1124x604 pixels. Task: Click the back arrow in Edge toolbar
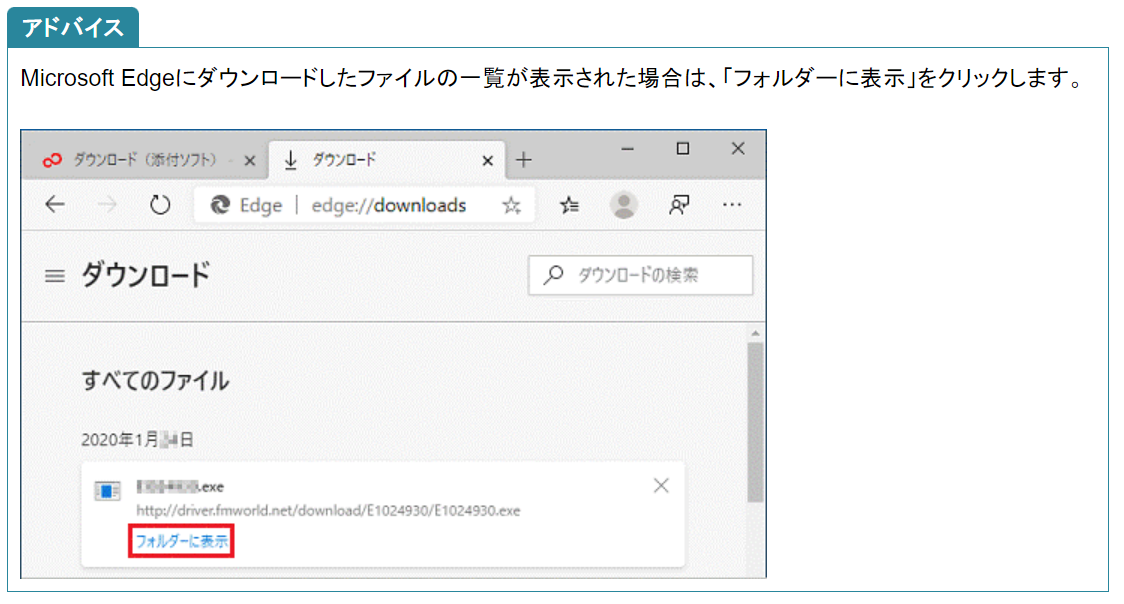tap(55, 205)
